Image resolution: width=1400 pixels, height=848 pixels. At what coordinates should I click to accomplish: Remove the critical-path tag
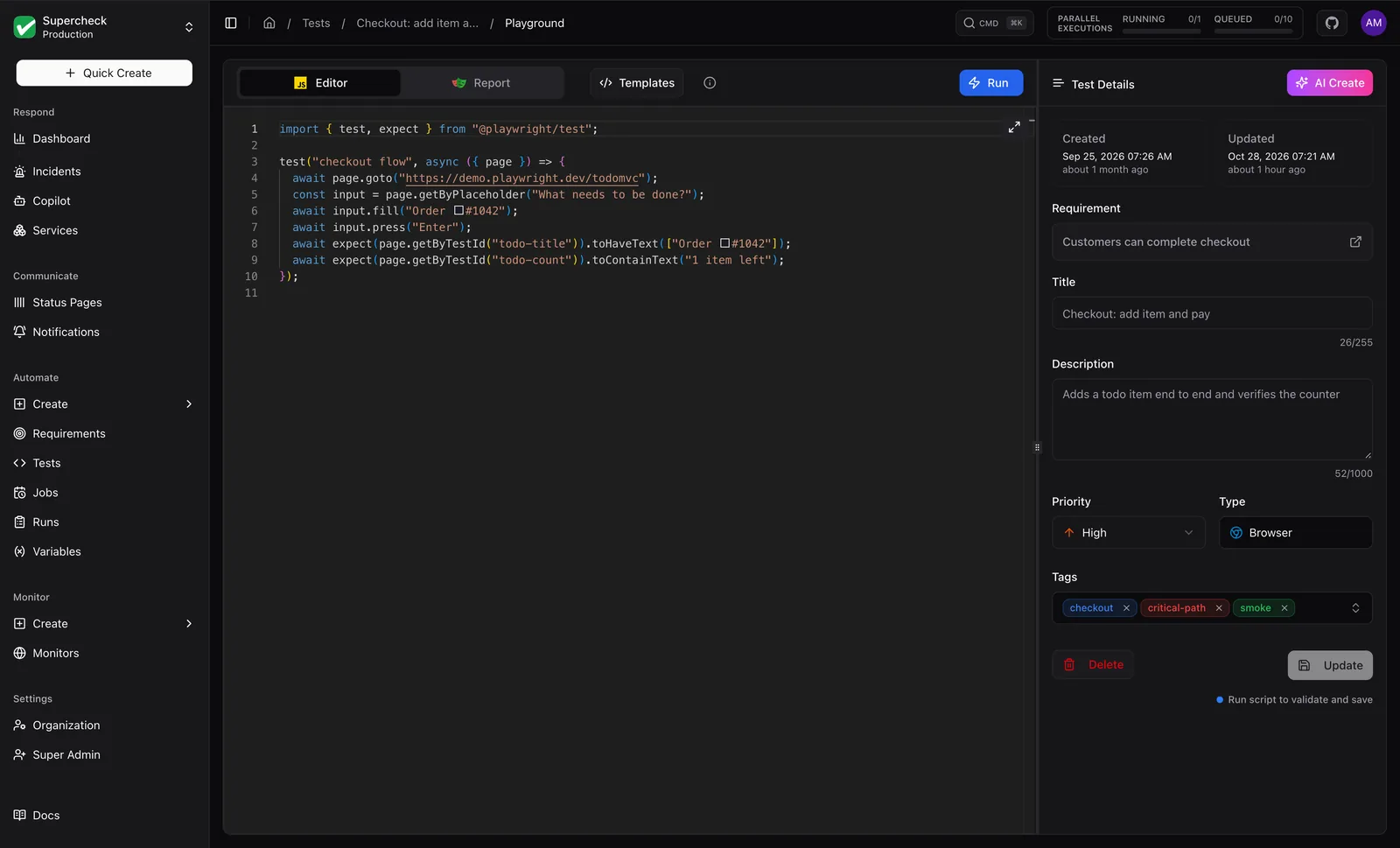click(x=1219, y=608)
